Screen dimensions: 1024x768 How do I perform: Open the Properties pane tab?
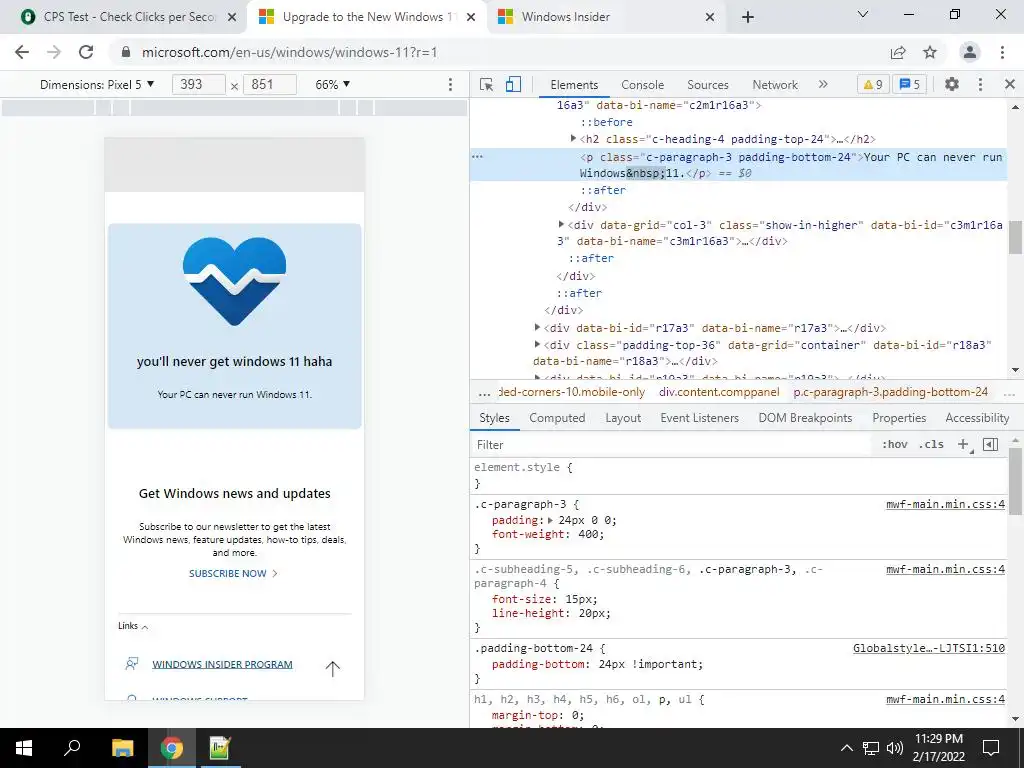899,418
